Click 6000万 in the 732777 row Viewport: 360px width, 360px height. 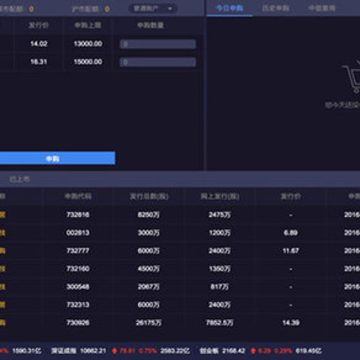coord(149,251)
